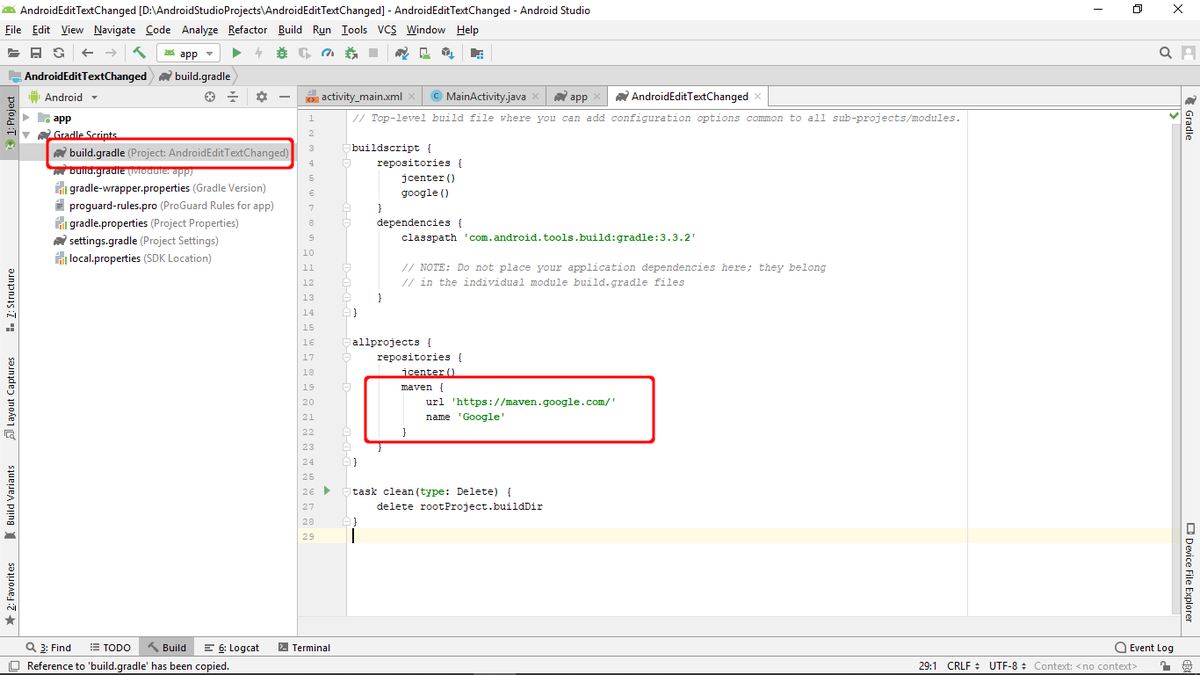Click AndroidEditTextChanged breadcrumb in navigation bar

pos(77,76)
